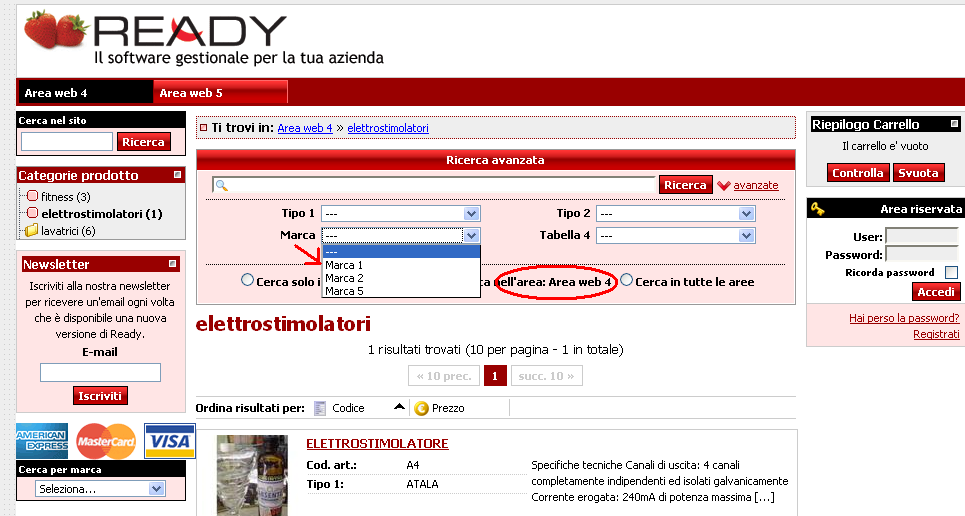The height and width of the screenshot is (516, 965).
Task: Click the lavatrici folder icon
Action: (x=31, y=231)
